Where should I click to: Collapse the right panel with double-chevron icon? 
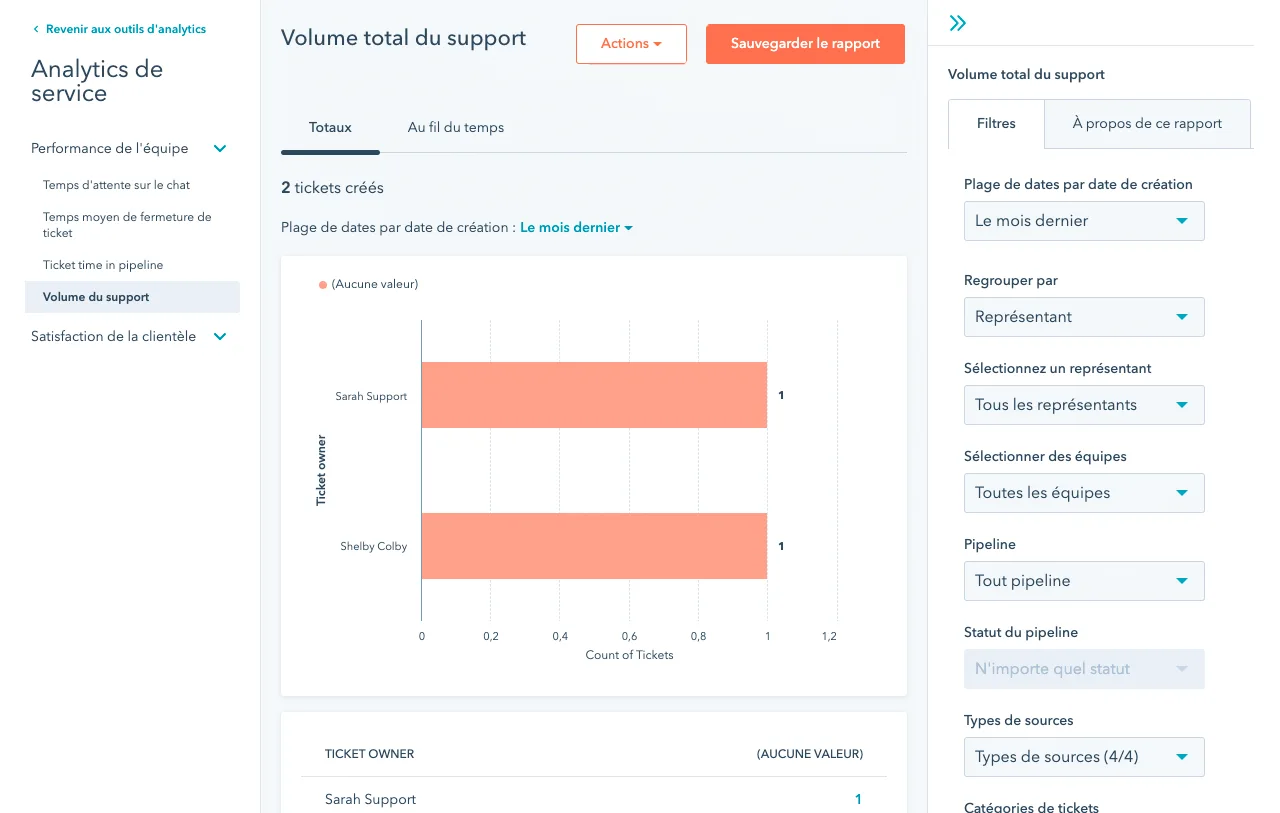click(957, 23)
